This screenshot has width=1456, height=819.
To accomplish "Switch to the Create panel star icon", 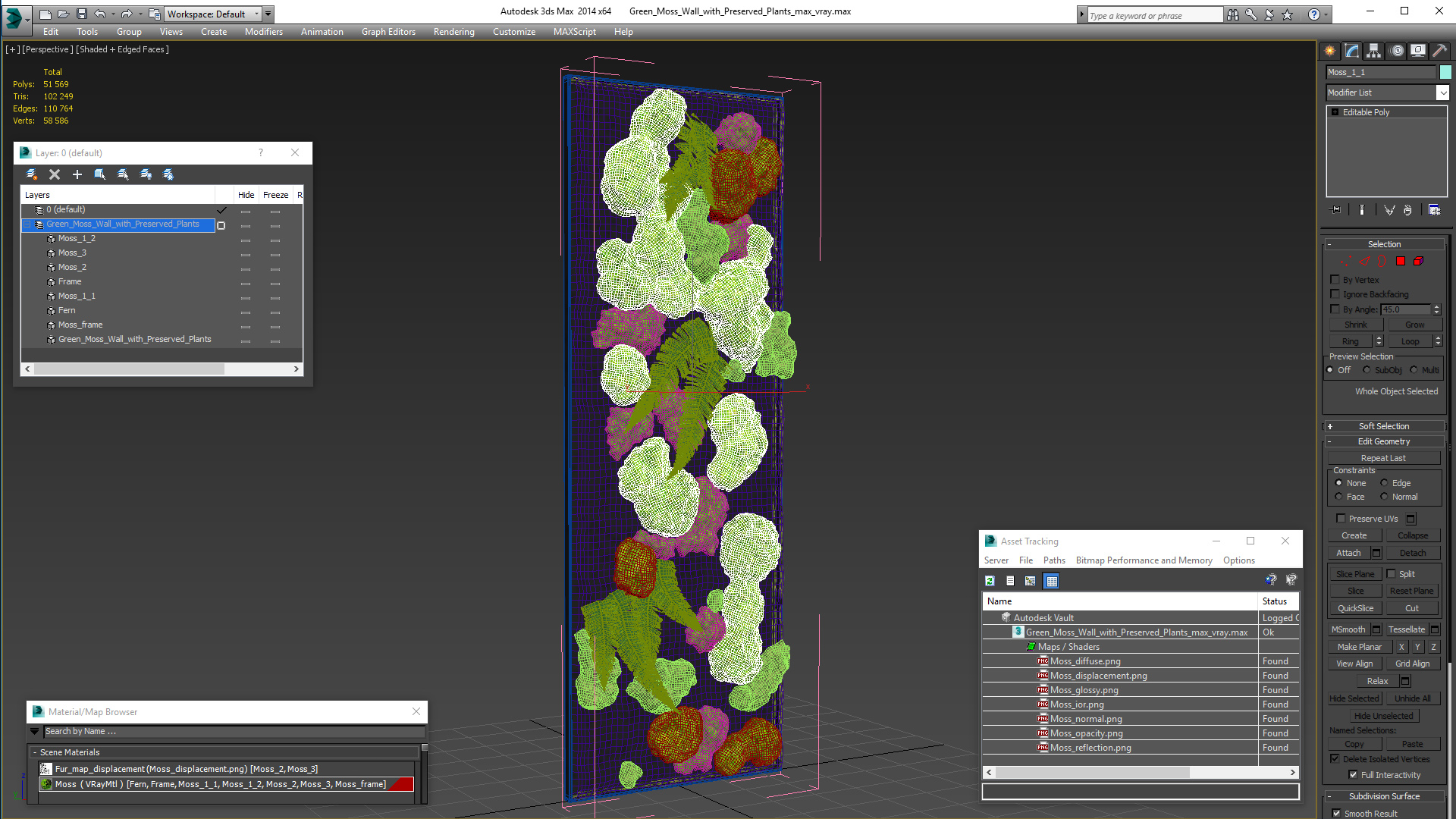I will tap(1329, 51).
